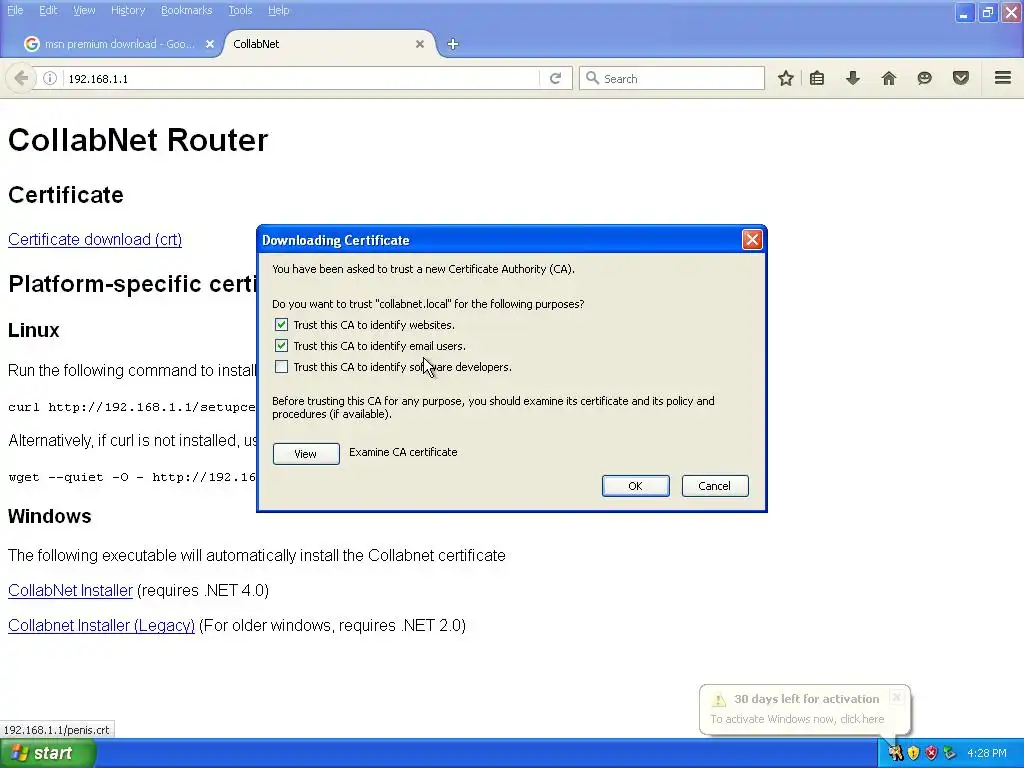Click the red shield security alert tray icon
The width and height of the screenshot is (1024, 768).
931,753
